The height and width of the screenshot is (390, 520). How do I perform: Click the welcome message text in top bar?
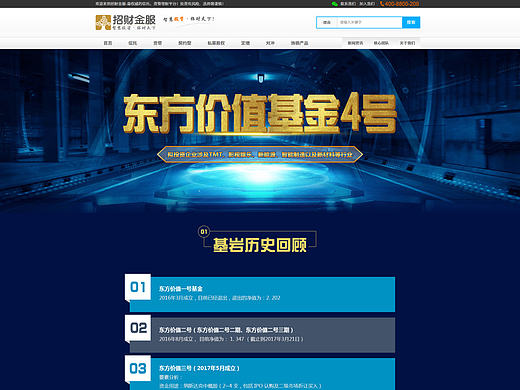coord(160,4)
